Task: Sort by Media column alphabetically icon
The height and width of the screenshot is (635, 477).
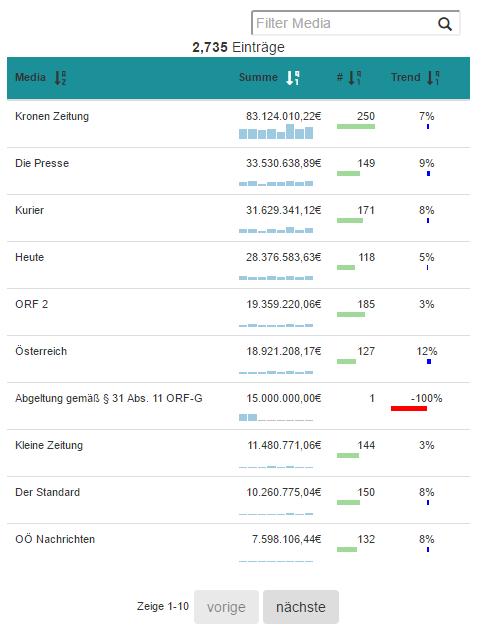Action: click(60, 77)
